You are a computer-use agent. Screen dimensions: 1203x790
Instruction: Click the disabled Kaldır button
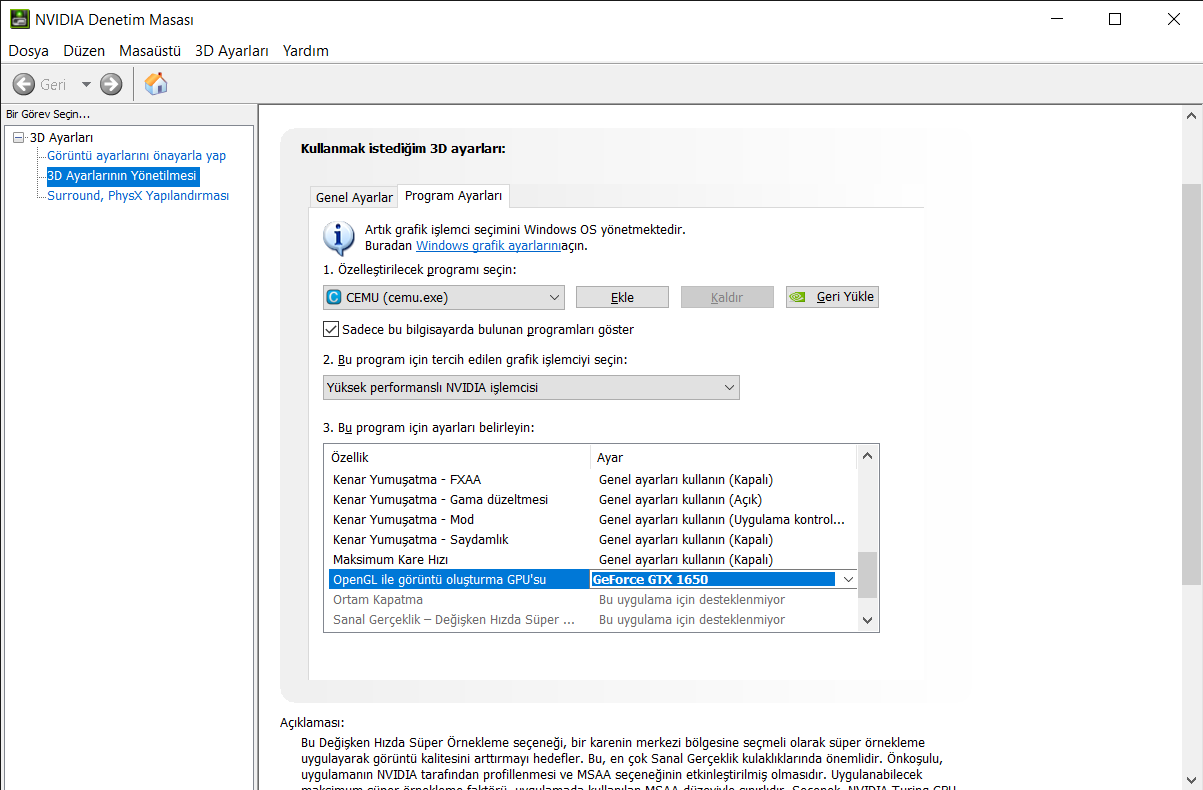click(x=727, y=297)
